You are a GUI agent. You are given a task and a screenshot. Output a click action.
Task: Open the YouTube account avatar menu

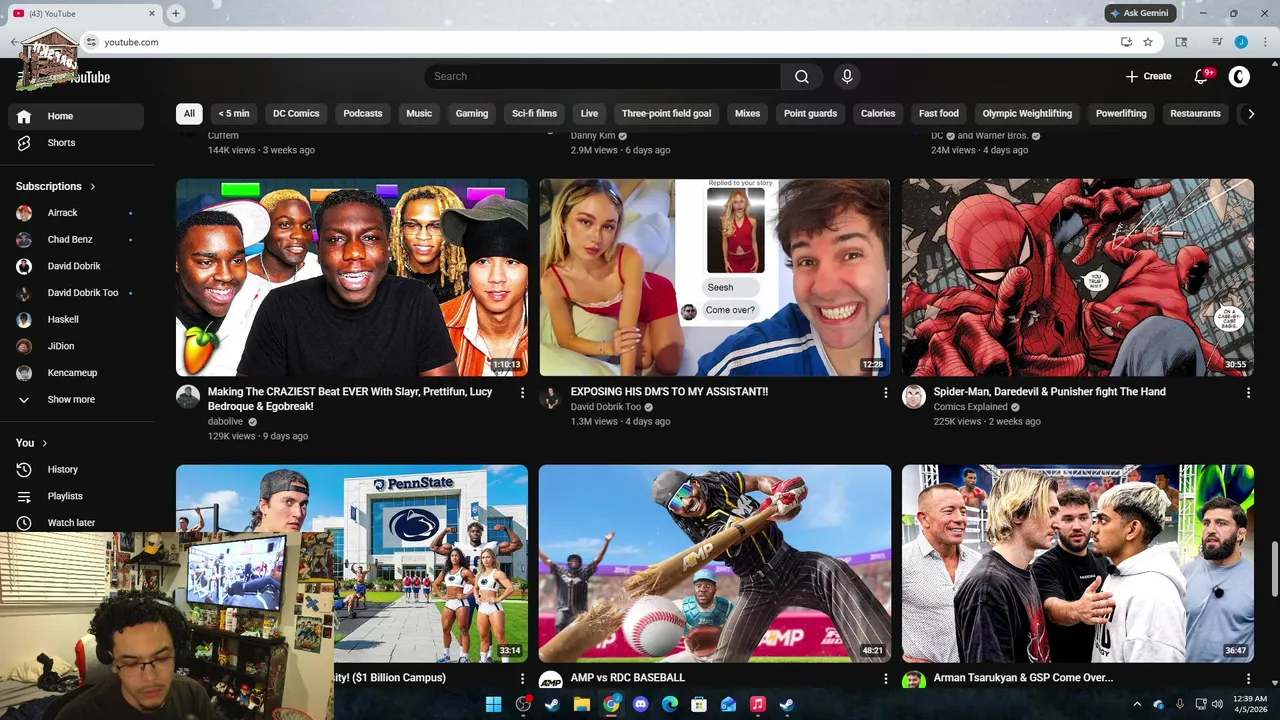point(1239,77)
